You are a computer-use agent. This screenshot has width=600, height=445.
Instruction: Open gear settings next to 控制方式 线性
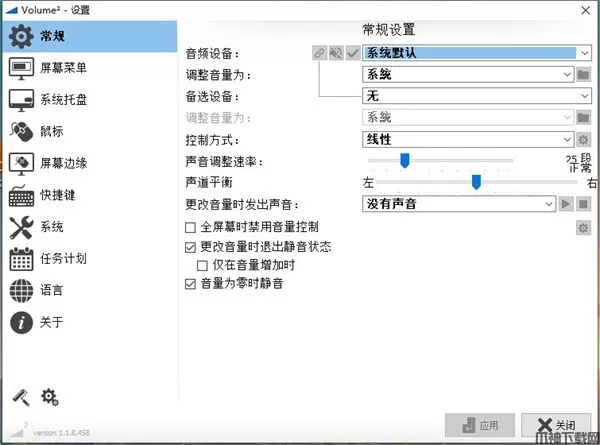click(583, 140)
